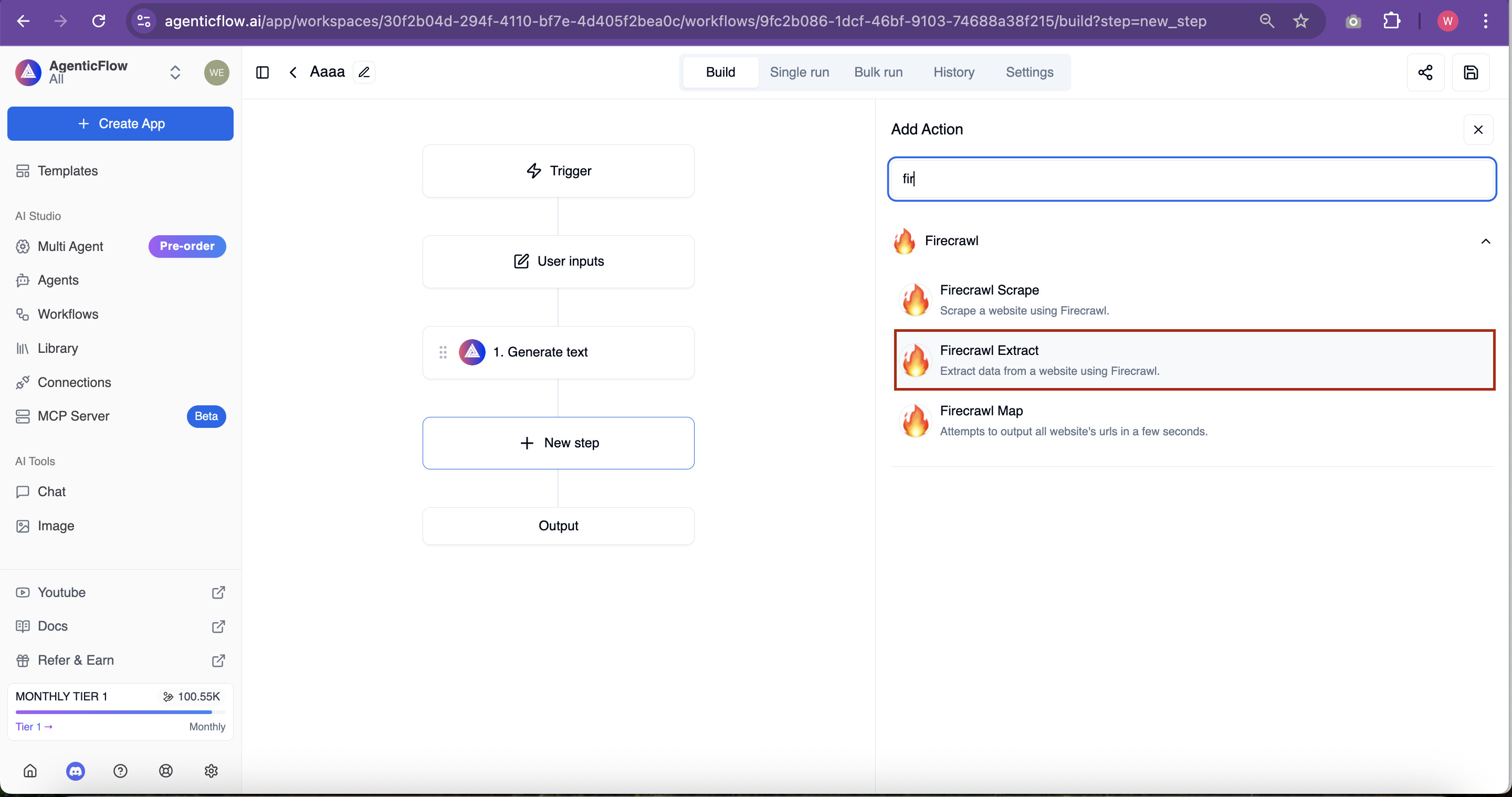Go back using the chevron beside Aaaa

(x=293, y=72)
